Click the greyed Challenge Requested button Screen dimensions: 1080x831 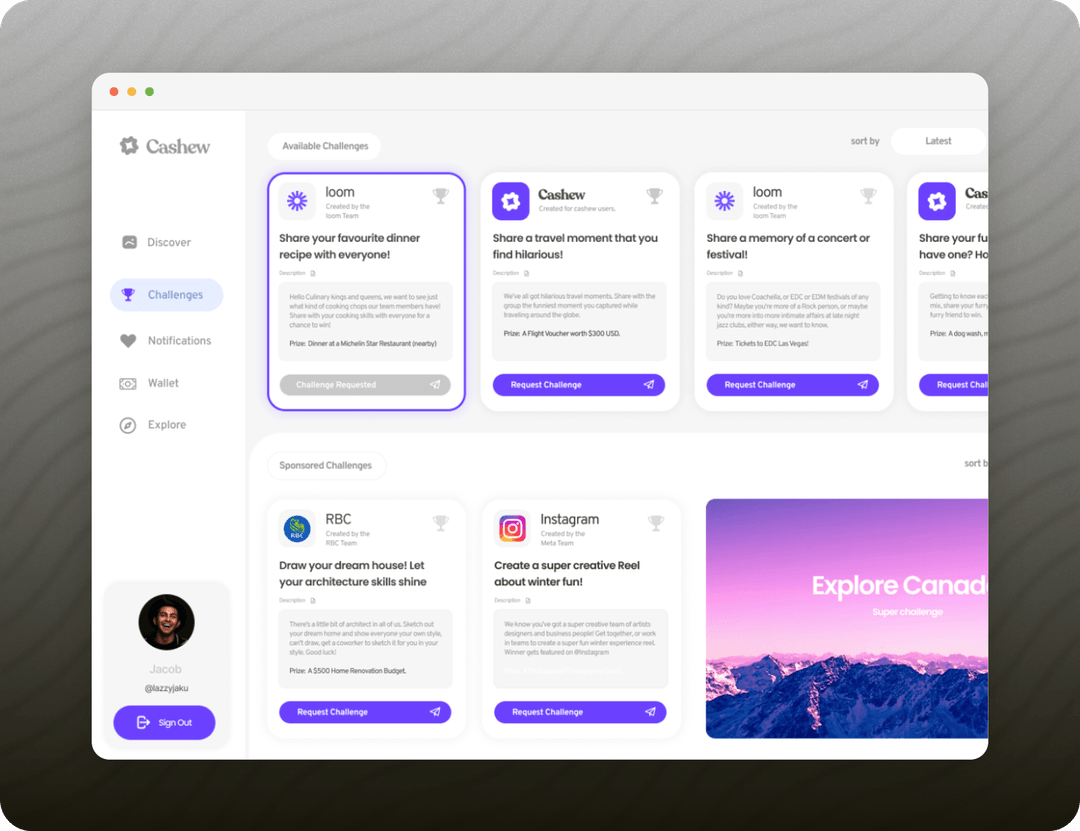pos(365,384)
